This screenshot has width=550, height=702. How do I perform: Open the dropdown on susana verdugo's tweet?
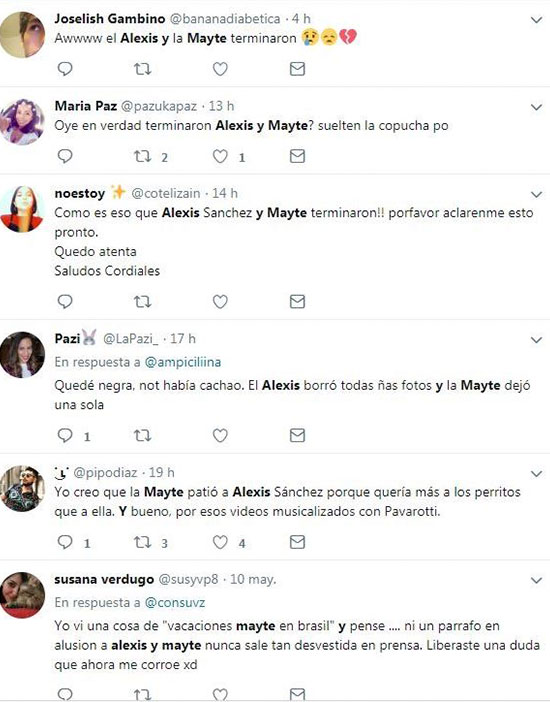click(x=536, y=581)
